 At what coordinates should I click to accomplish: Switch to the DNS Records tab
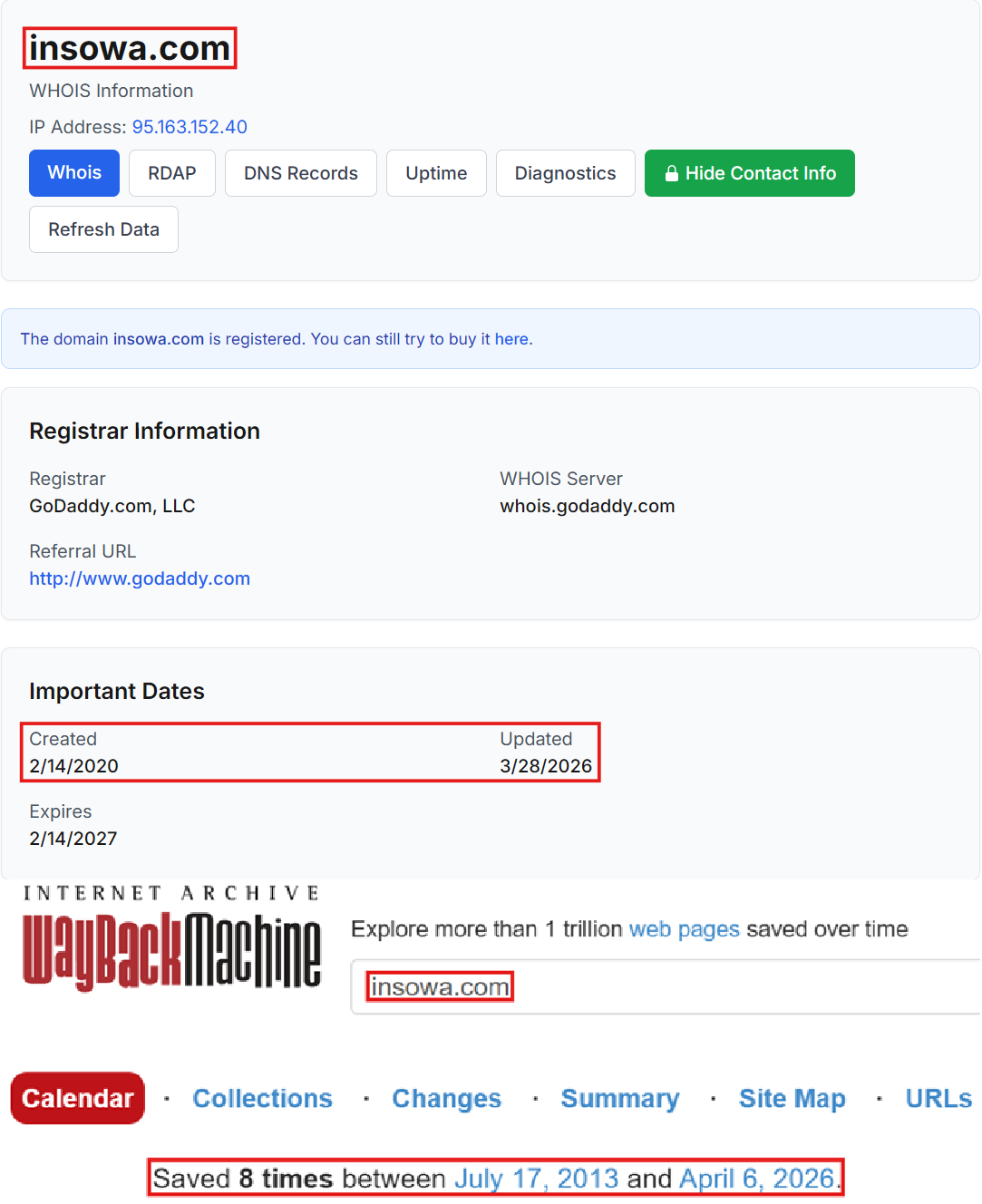click(x=300, y=173)
